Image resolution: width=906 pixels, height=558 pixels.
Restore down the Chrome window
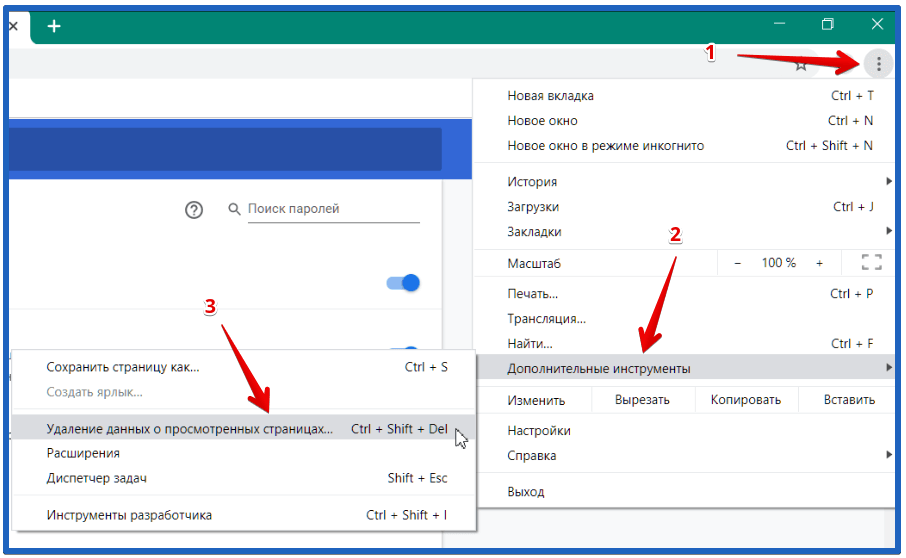828,24
